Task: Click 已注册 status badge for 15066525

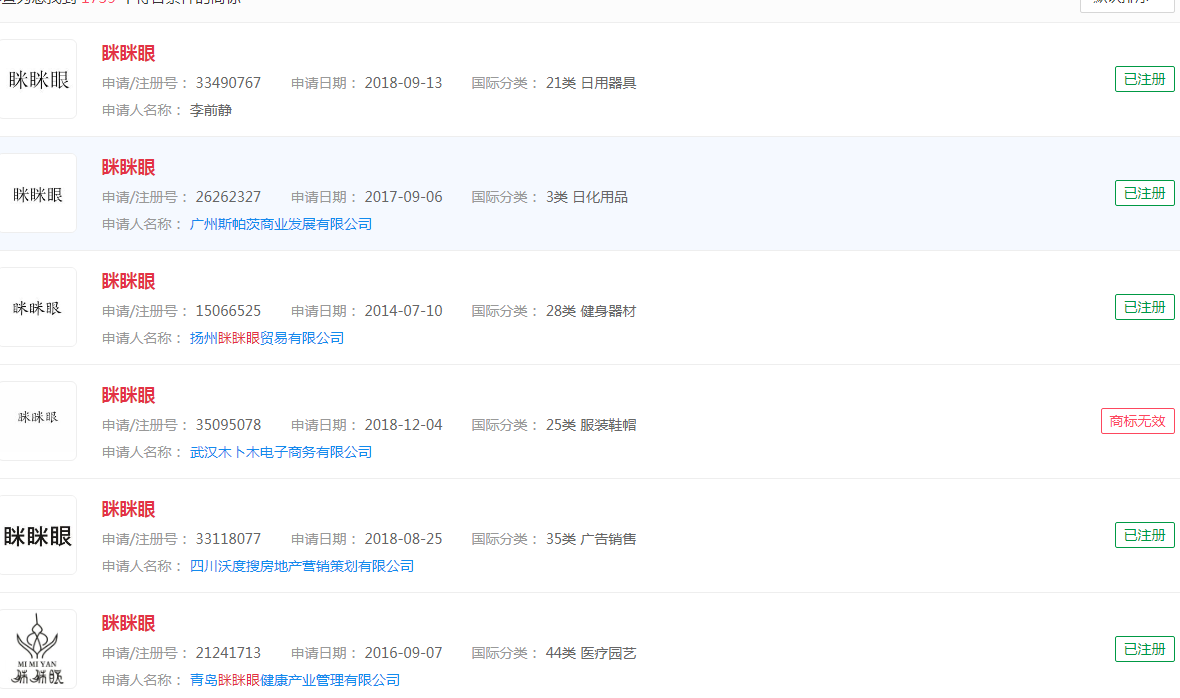Action: pos(1145,307)
